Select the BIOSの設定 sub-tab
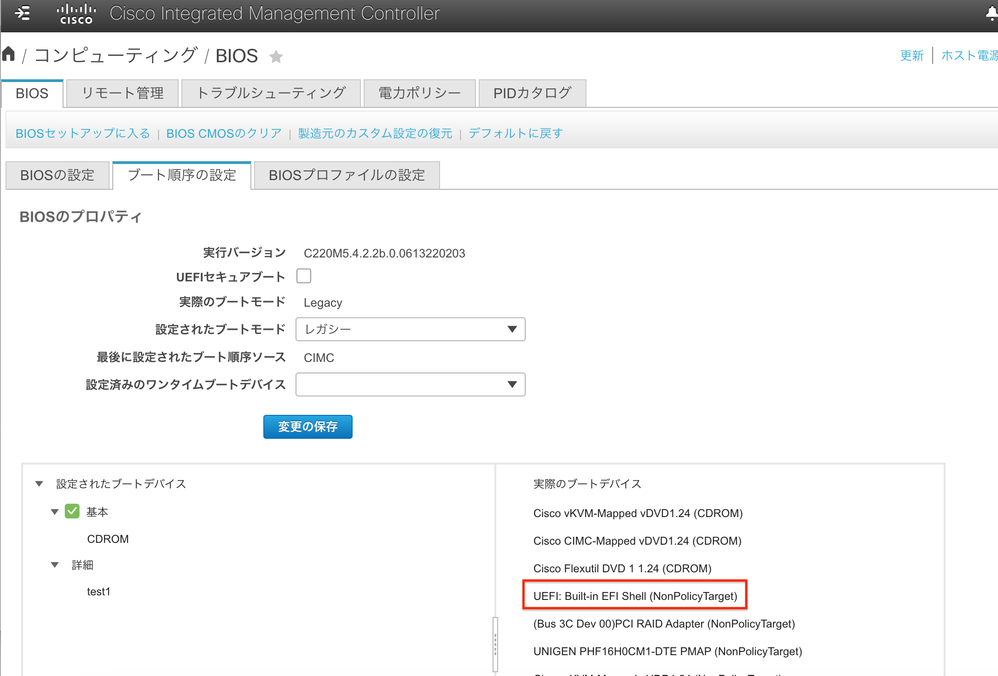Viewport: 998px width, 676px height. click(x=57, y=175)
